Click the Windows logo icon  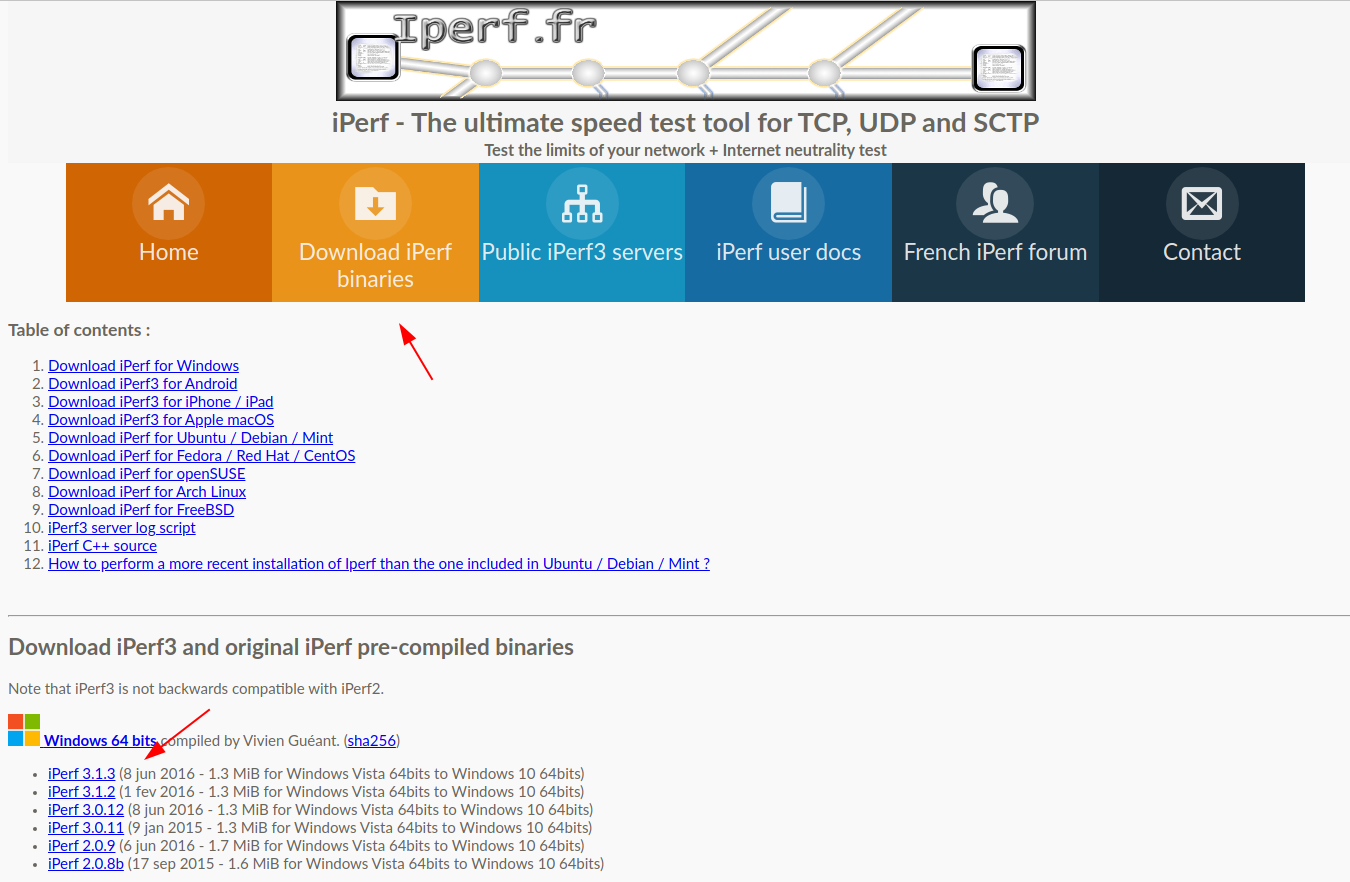click(x=24, y=730)
